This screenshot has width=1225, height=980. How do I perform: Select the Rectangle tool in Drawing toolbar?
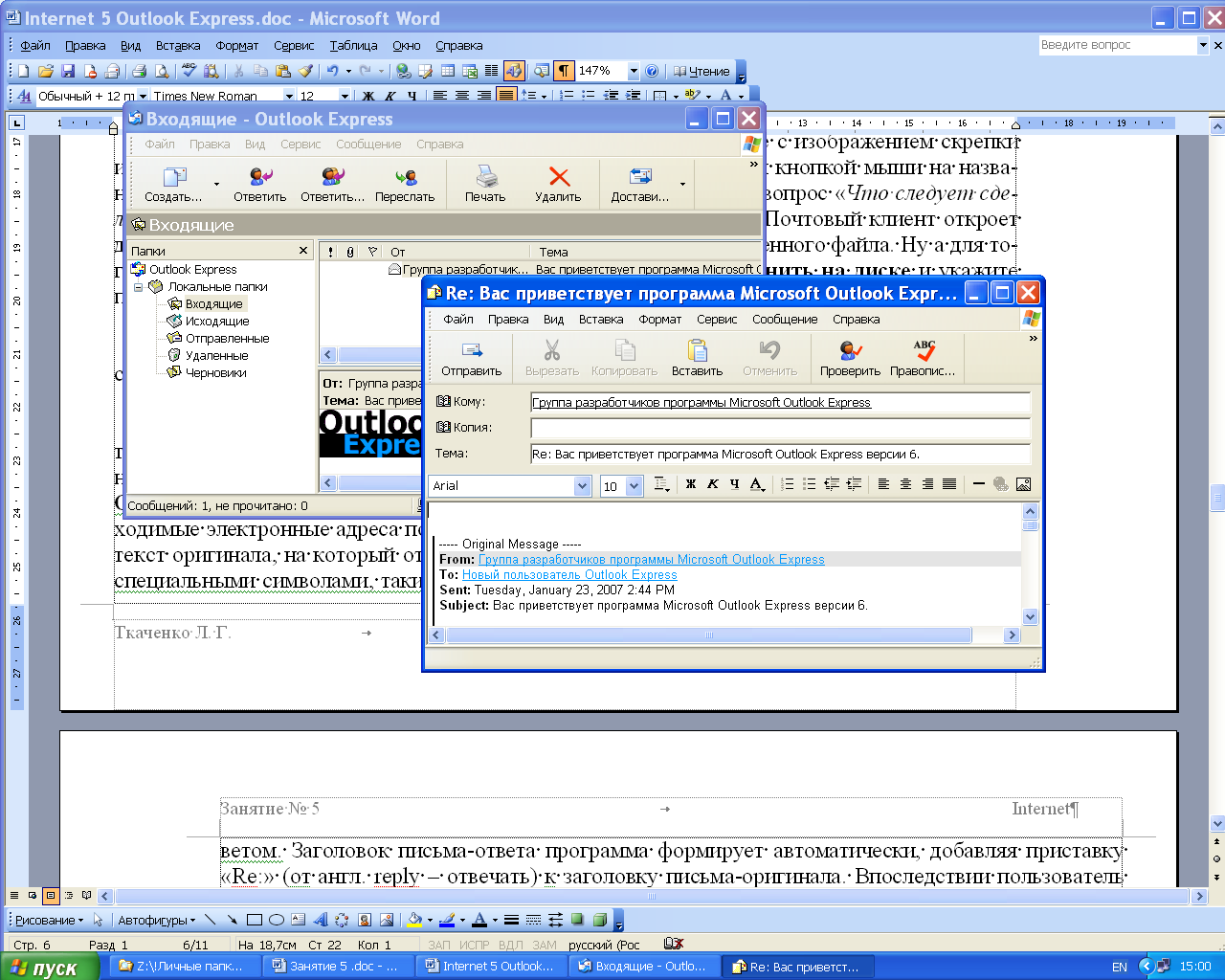254,920
